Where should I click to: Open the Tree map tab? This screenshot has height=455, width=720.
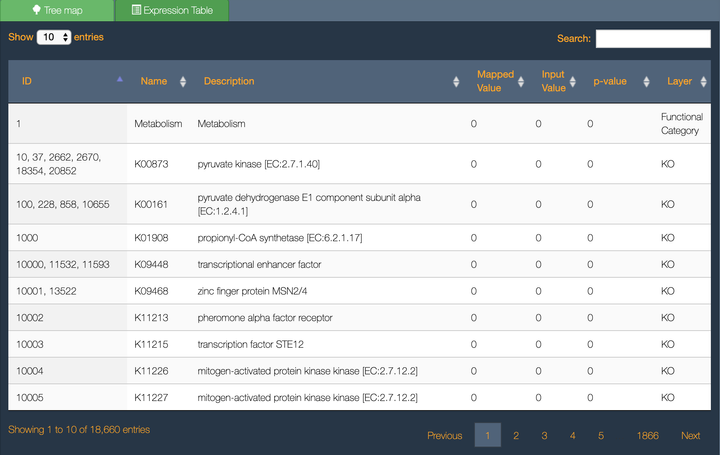(x=57, y=10)
